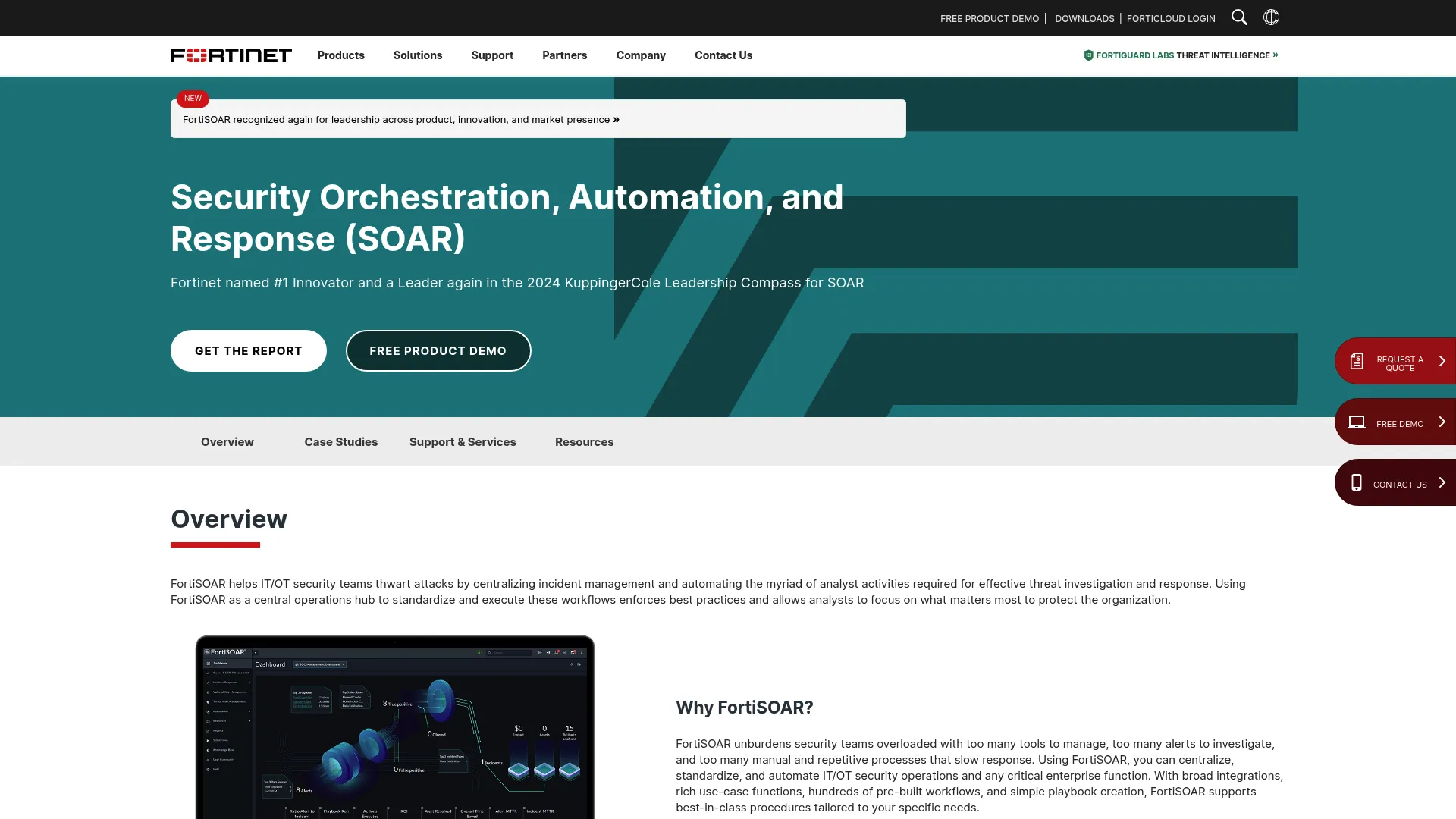The width and height of the screenshot is (1456, 819).
Task: Expand the Contact Us side chevron
Action: pos(1442,483)
